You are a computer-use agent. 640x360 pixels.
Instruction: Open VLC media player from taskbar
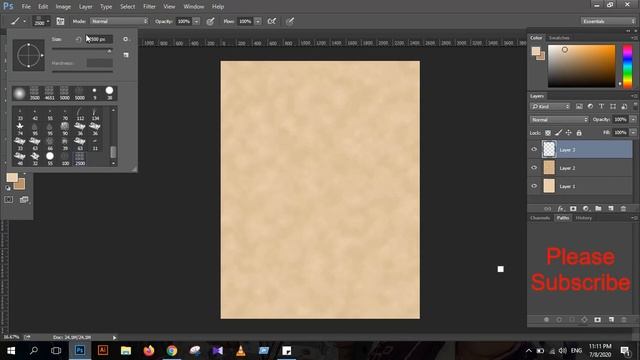tap(241, 351)
